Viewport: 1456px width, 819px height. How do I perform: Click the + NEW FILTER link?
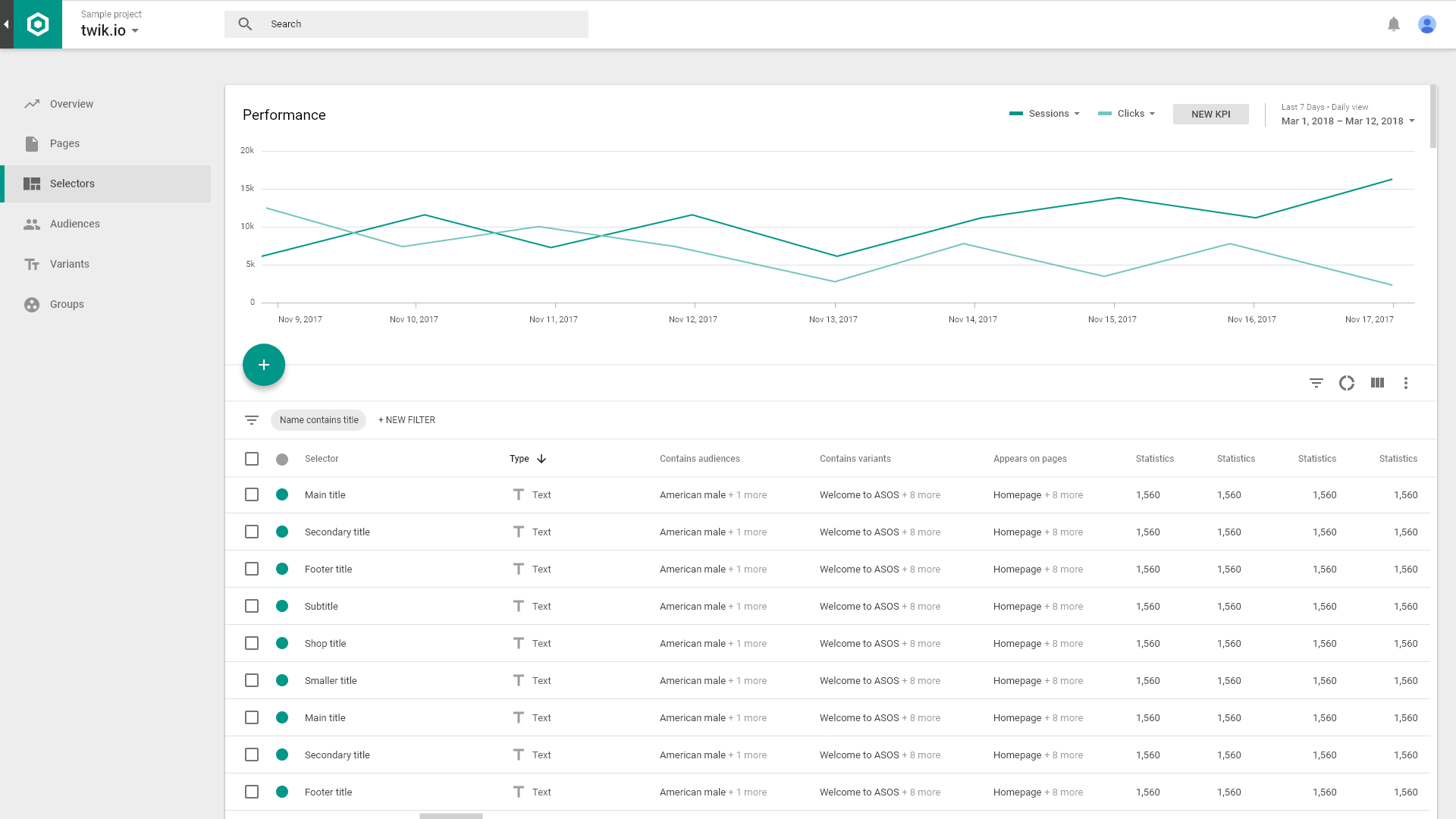(406, 420)
